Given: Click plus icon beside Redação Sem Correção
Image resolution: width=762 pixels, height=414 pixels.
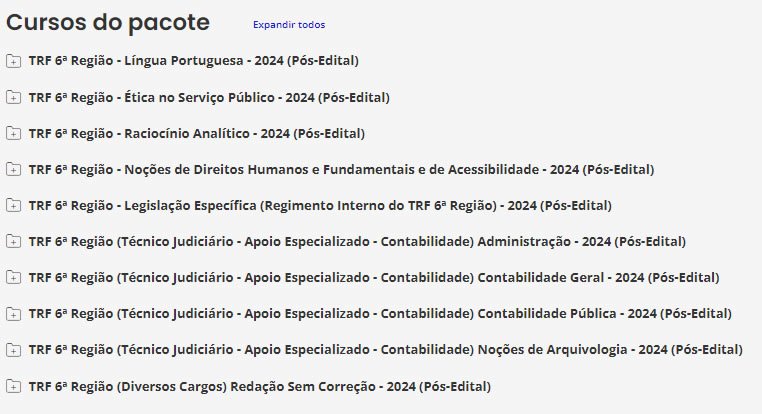Looking at the screenshot, I should click(x=13, y=385).
